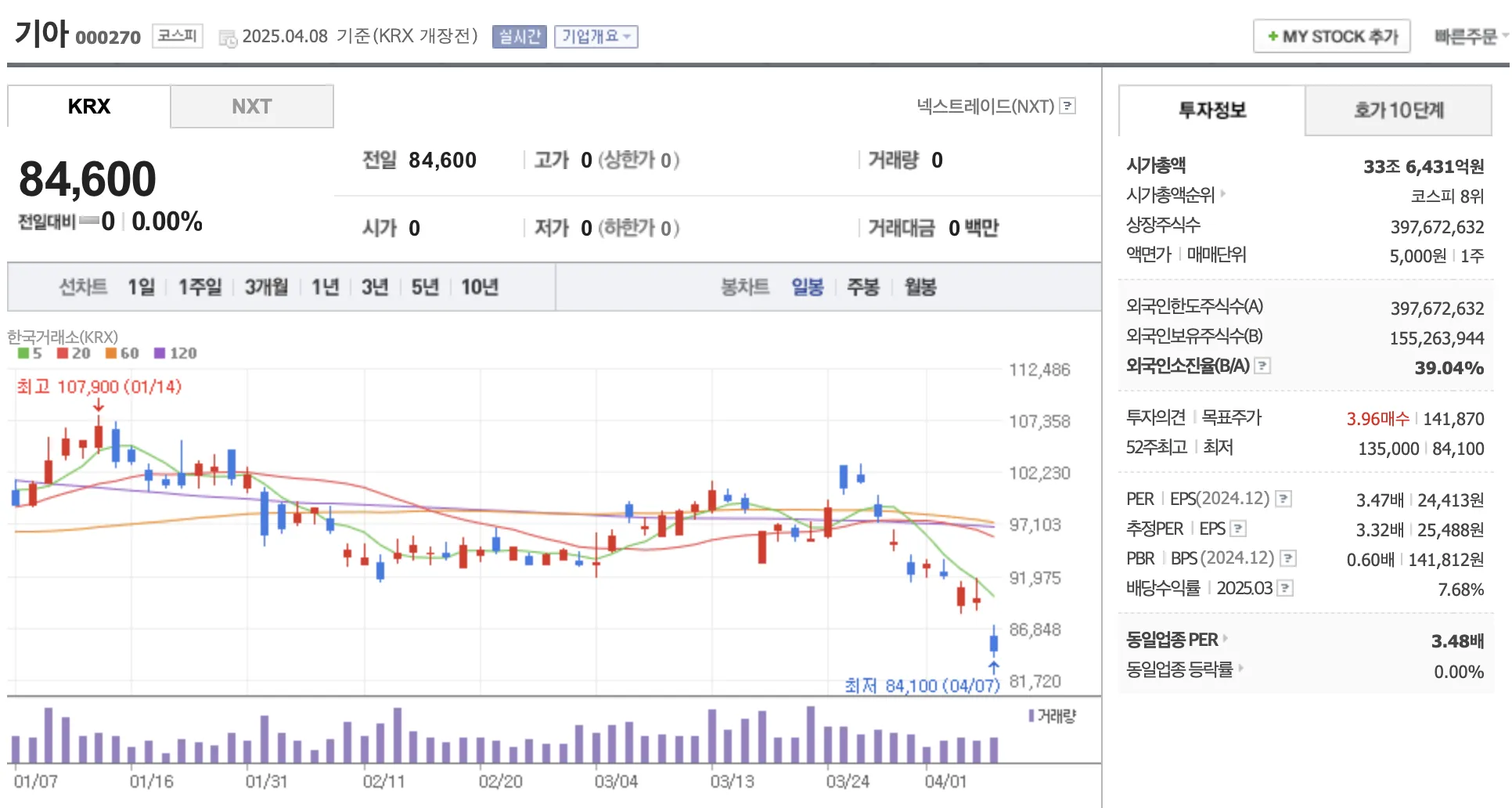Show the 1일 line chart
The image size is (1512, 808).
click(x=142, y=287)
